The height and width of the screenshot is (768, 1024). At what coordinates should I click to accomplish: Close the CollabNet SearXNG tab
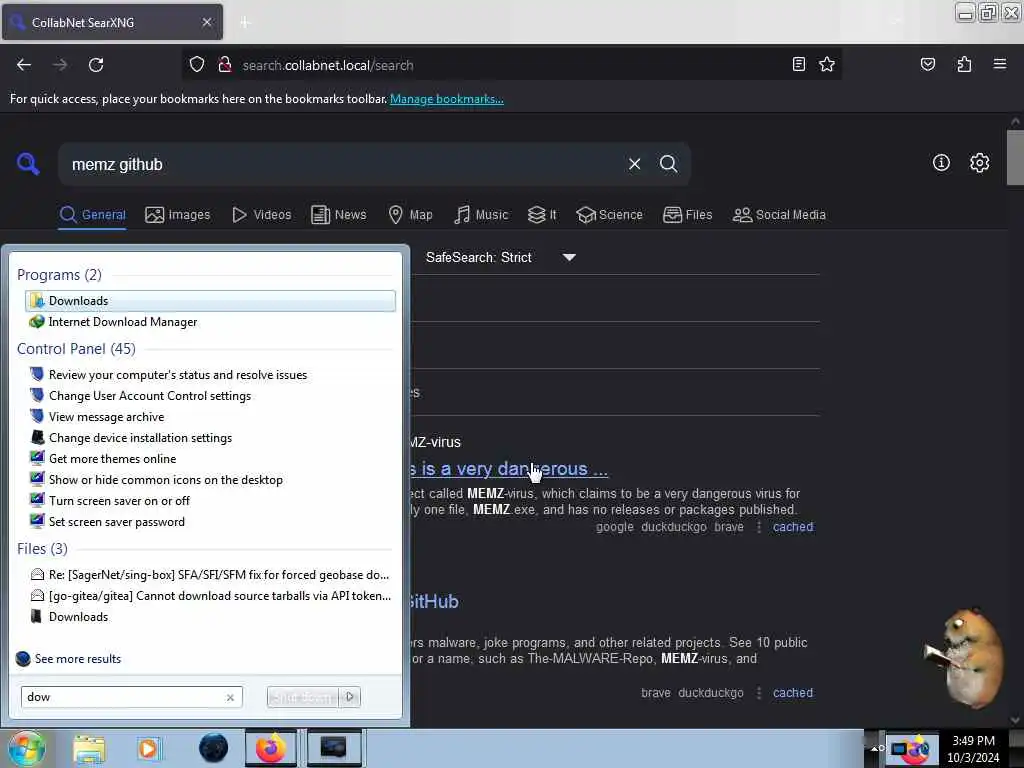(207, 22)
